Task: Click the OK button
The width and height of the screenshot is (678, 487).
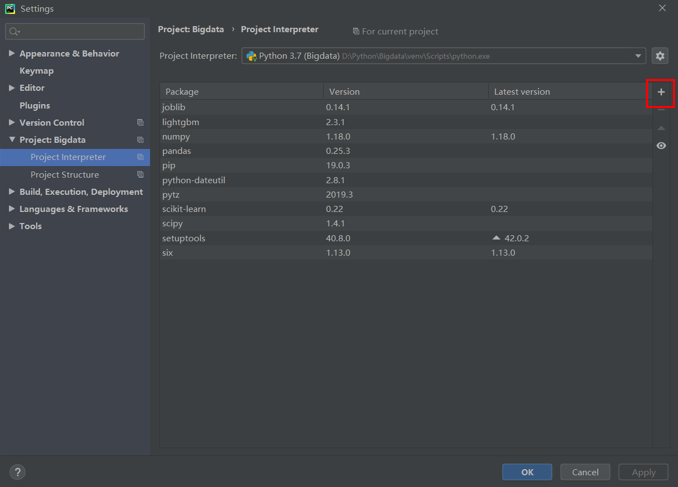Action: pyautogui.click(x=527, y=472)
